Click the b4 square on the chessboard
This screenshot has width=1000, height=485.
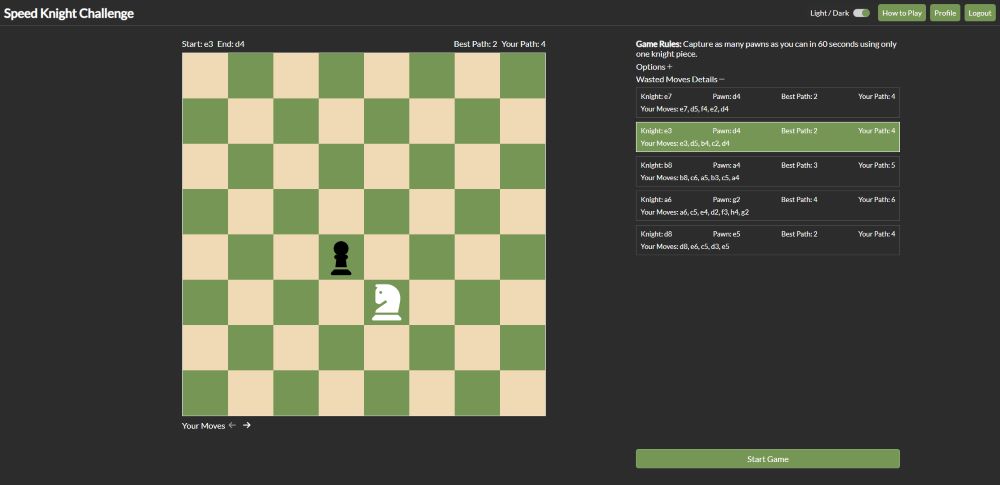(x=250, y=257)
